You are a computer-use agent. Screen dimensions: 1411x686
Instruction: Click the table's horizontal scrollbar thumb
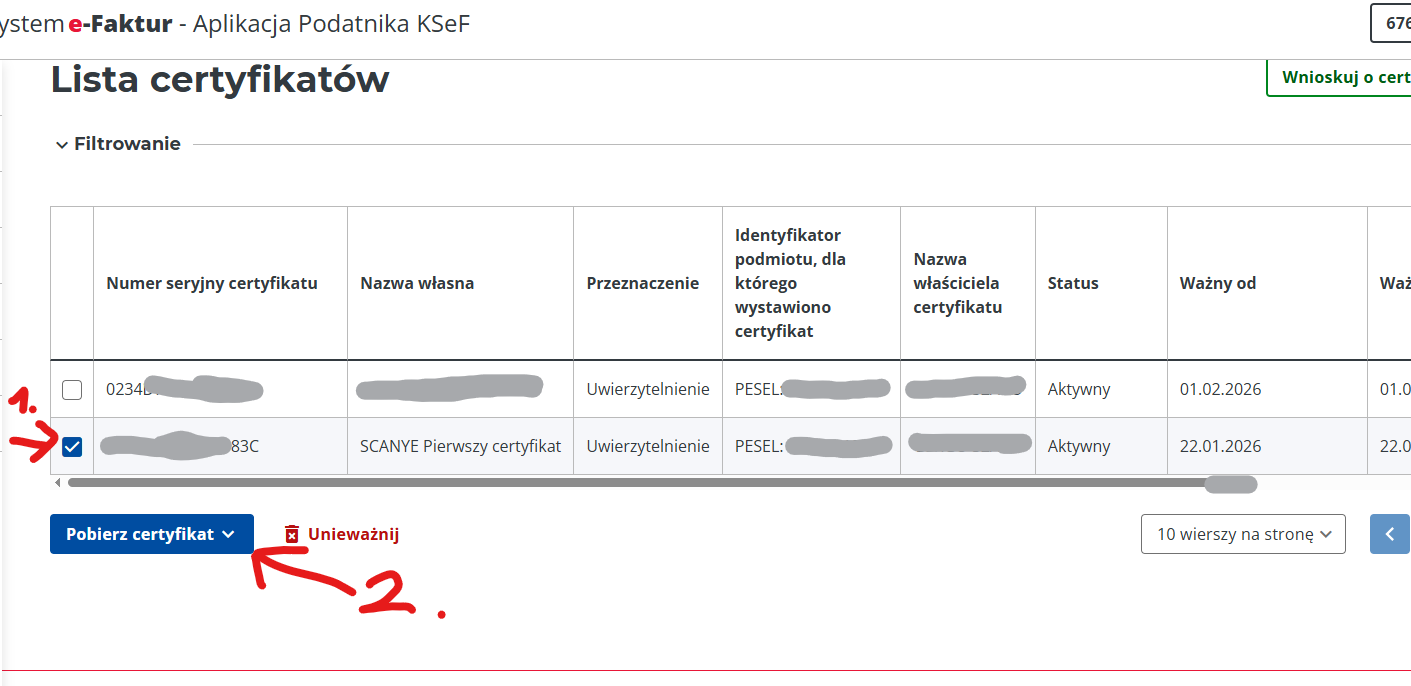(x=640, y=483)
